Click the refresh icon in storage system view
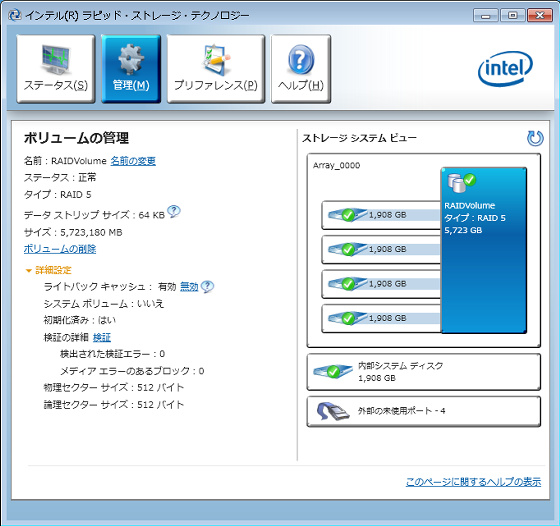560x526 pixels. 535,138
